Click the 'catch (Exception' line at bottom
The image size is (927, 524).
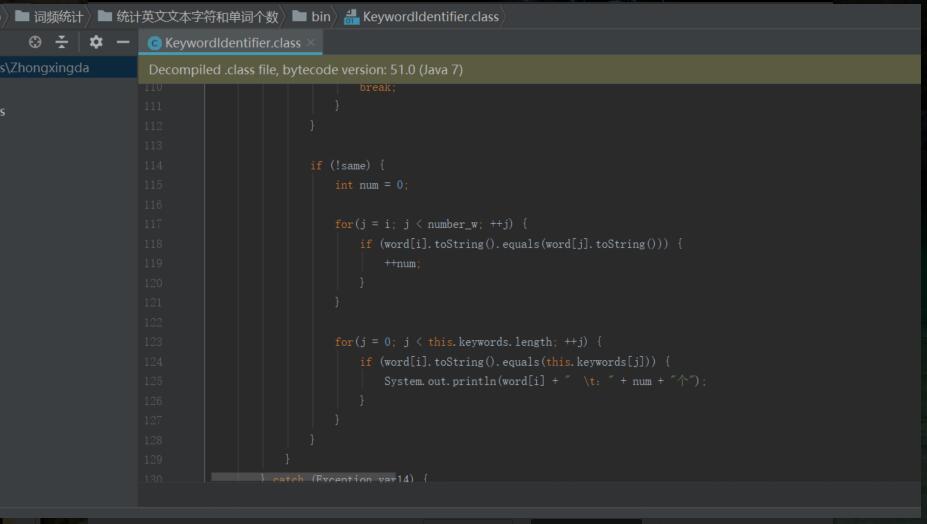tap(344, 478)
